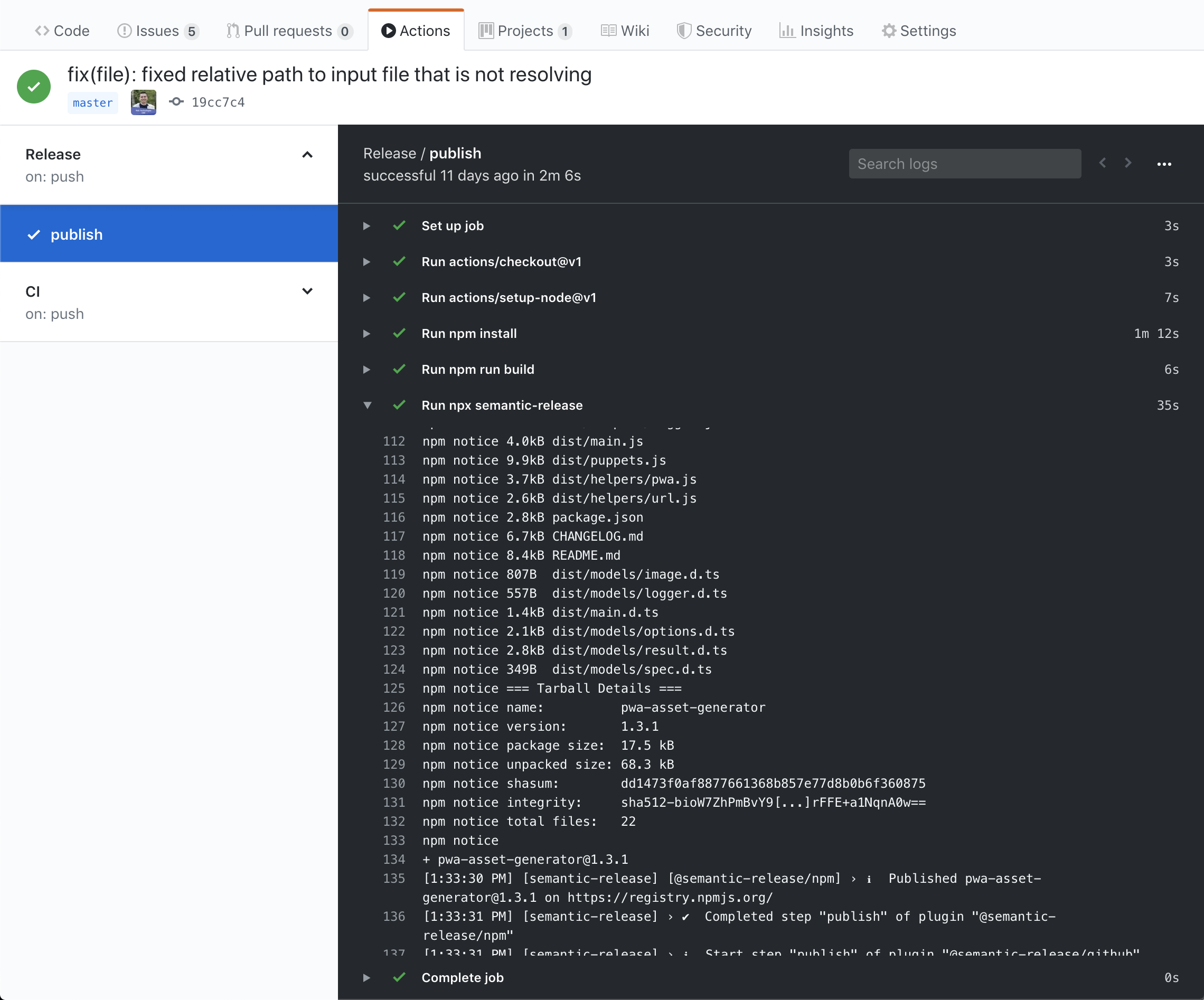Open the Settings gear tab
Viewport: 1204px width, 1000px height.
coord(918,31)
